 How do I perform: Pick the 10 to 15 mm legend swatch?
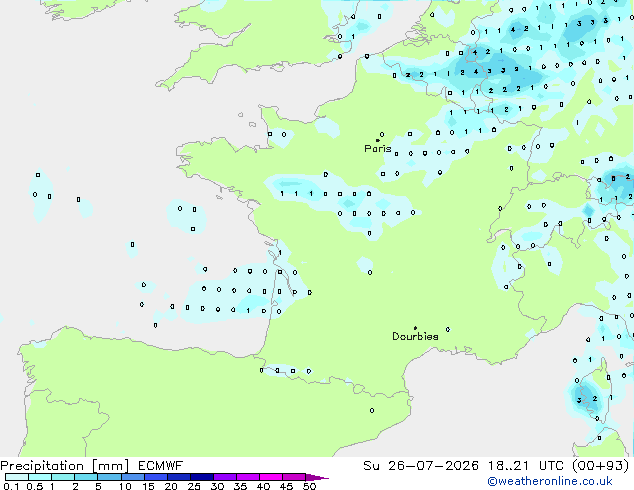(x=132, y=477)
